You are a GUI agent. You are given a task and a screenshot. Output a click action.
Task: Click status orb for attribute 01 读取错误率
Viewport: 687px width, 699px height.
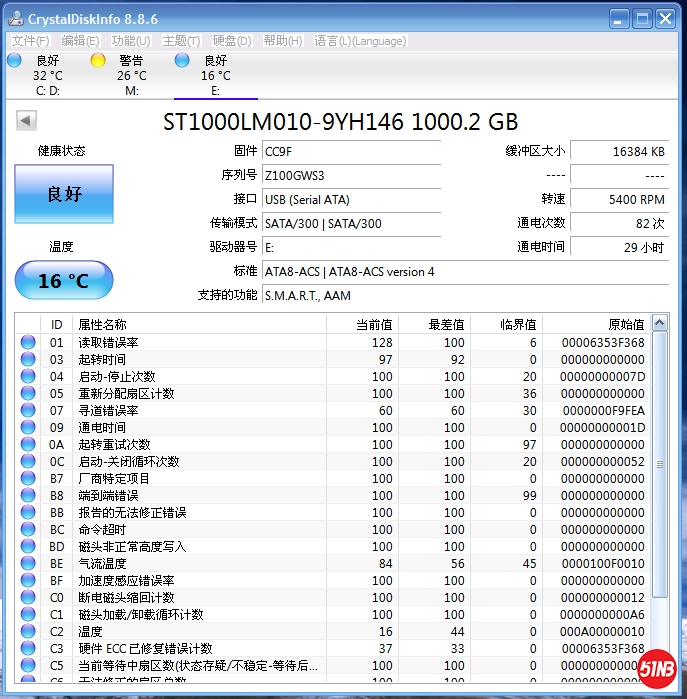click(28, 343)
